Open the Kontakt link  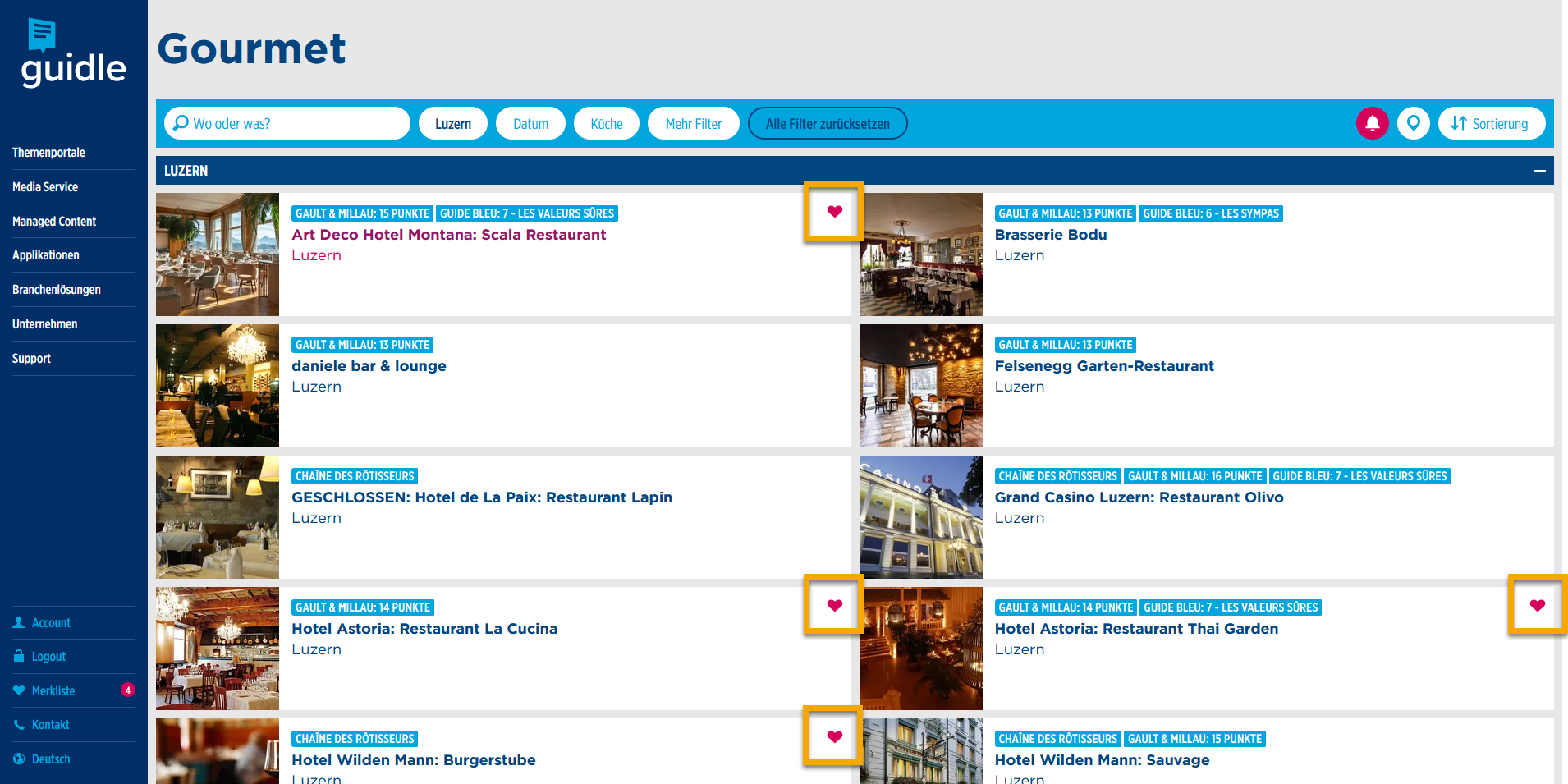click(x=50, y=725)
